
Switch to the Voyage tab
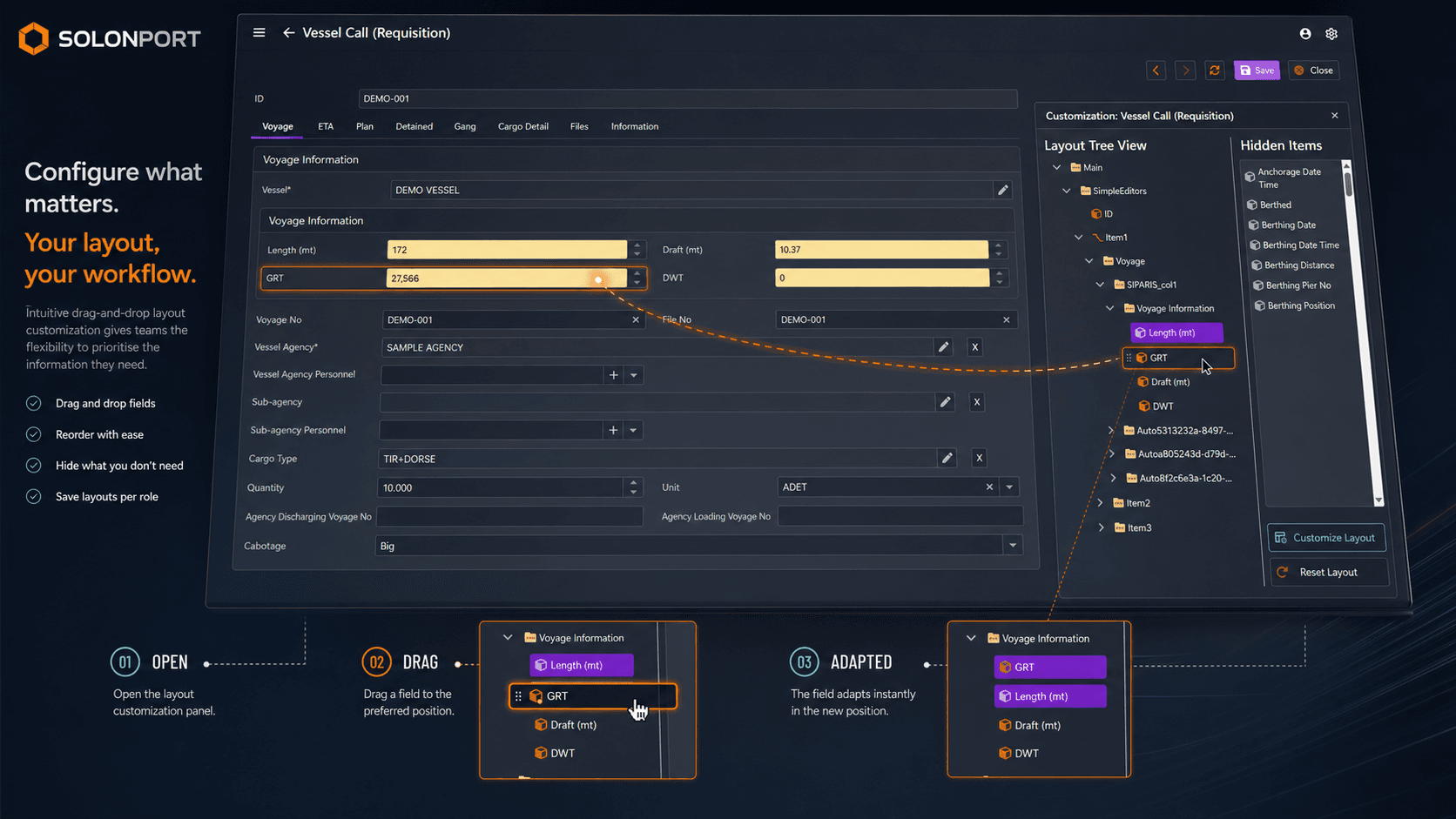tap(278, 126)
